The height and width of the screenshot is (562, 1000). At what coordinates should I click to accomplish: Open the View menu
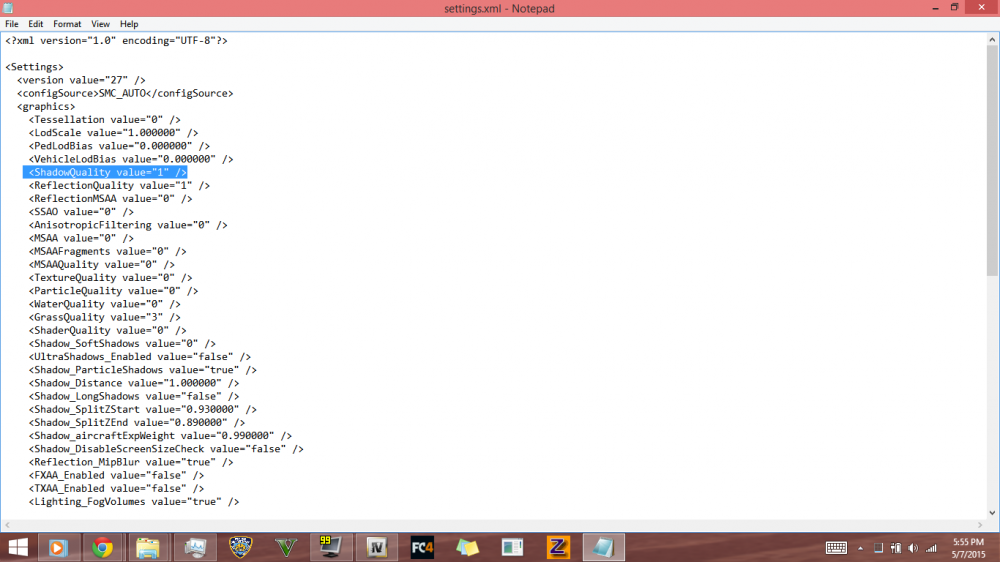click(100, 24)
